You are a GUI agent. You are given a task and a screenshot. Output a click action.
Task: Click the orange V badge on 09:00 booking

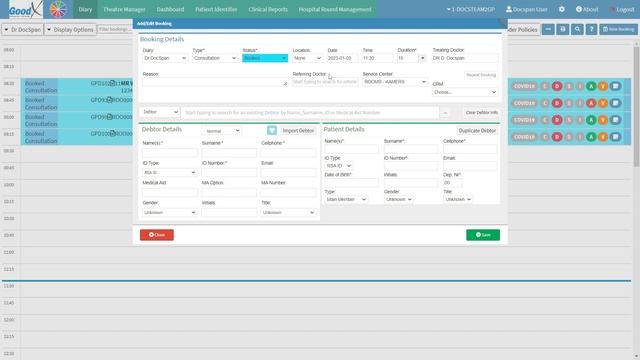pos(602,120)
